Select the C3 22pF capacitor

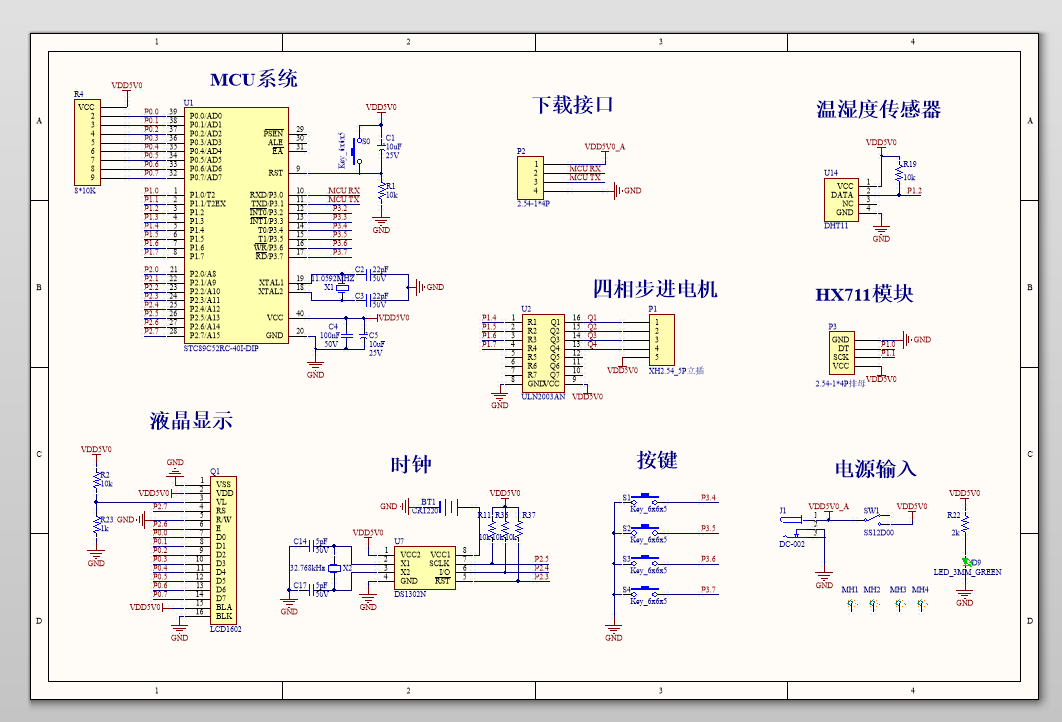366,300
